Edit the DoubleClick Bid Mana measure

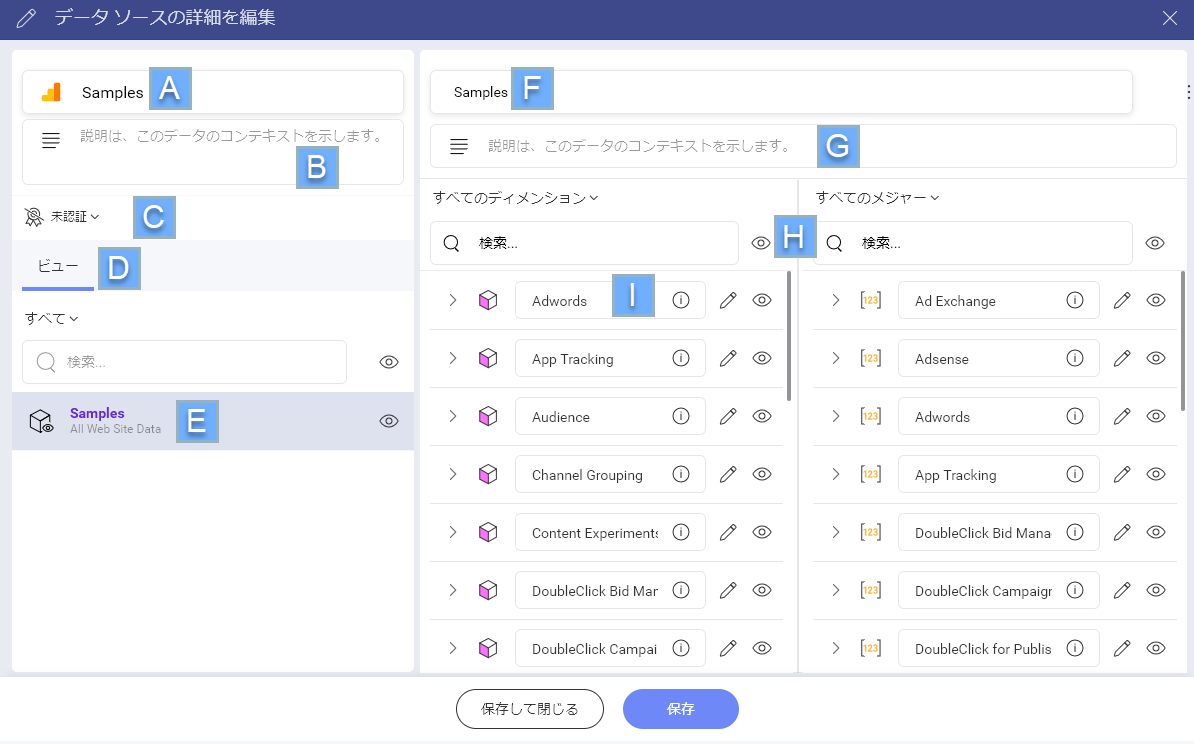1122,532
